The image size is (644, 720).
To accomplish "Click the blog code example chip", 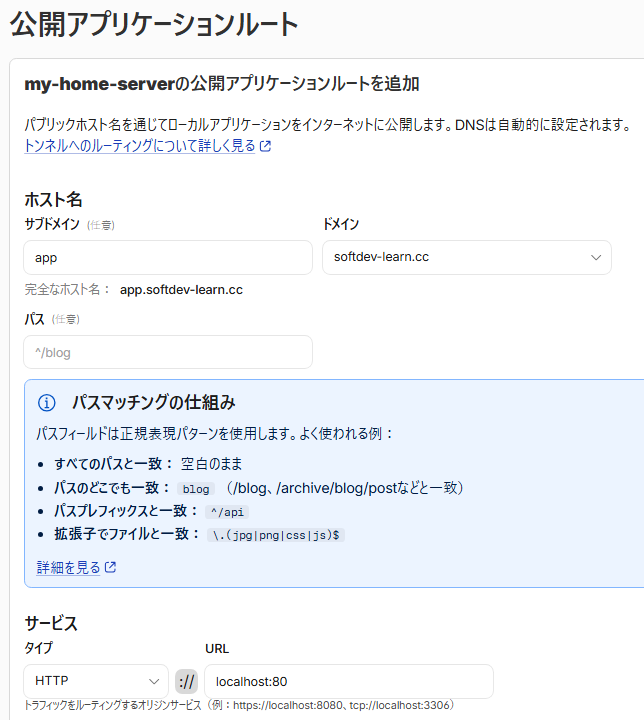I will click(x=196, y=489).
